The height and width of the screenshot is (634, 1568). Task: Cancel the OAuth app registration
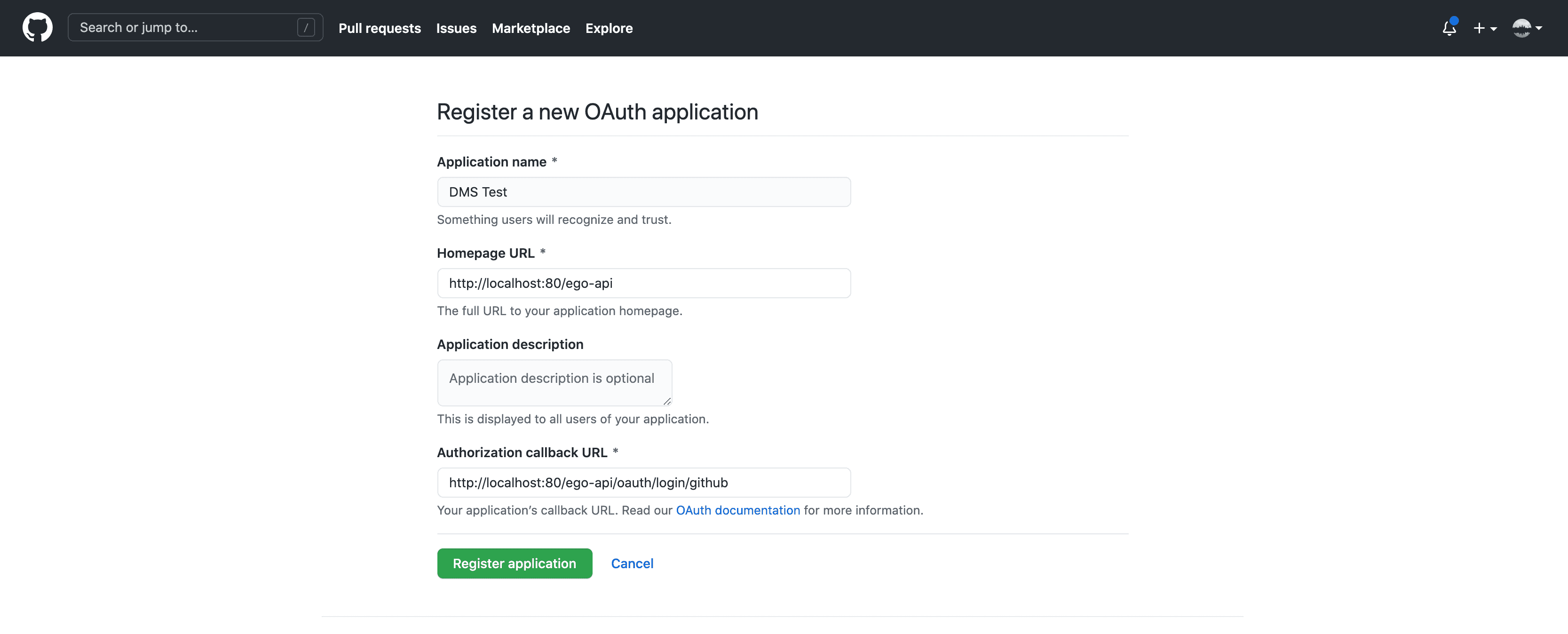(632, 563)
